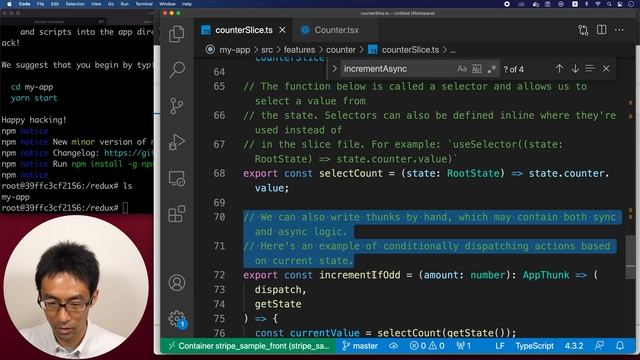Click the Wi-Fi icon in menu bar
The height and width of the screenshot is (360, 640).
point(598,4)
